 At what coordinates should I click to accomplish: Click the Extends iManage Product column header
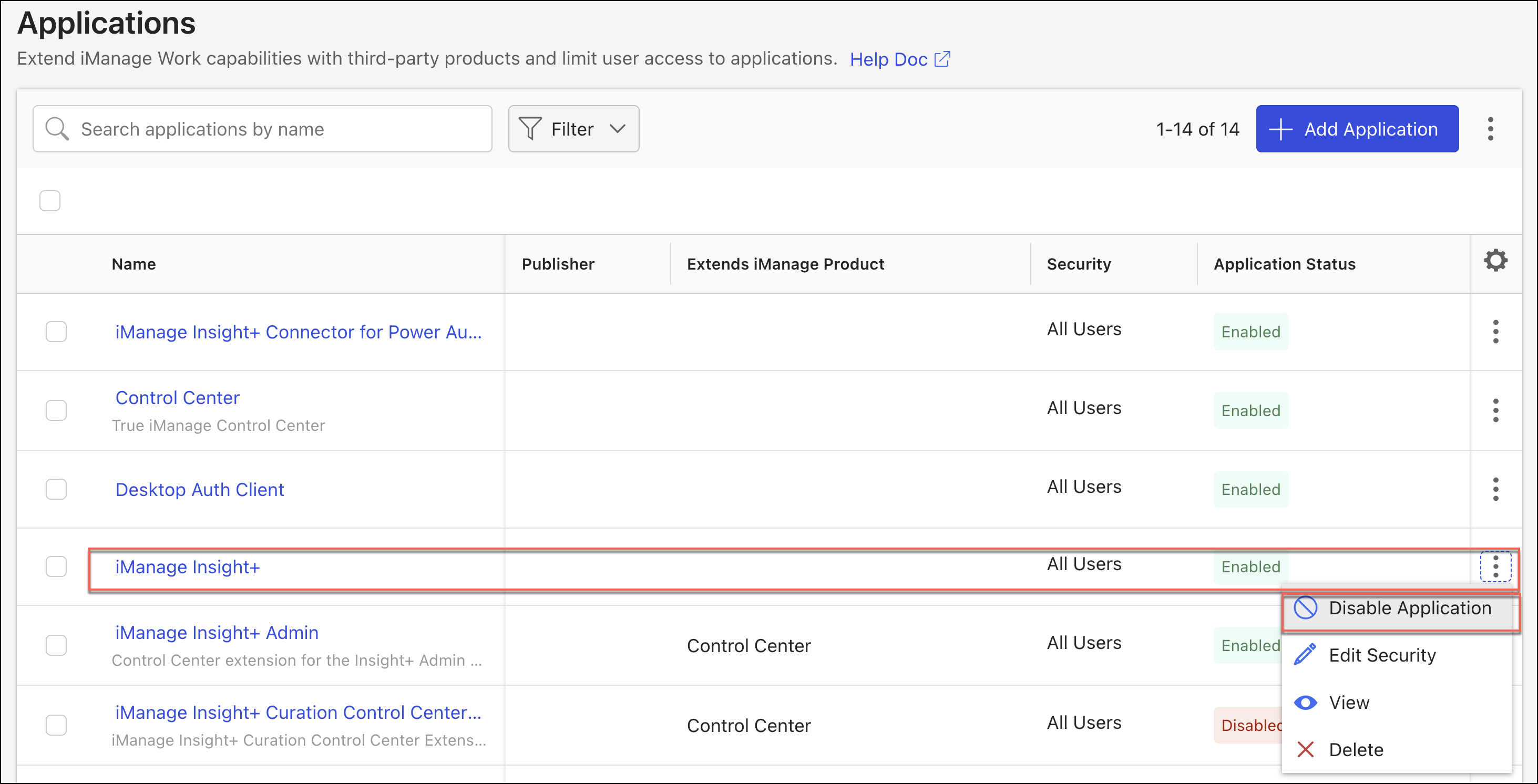785,264
